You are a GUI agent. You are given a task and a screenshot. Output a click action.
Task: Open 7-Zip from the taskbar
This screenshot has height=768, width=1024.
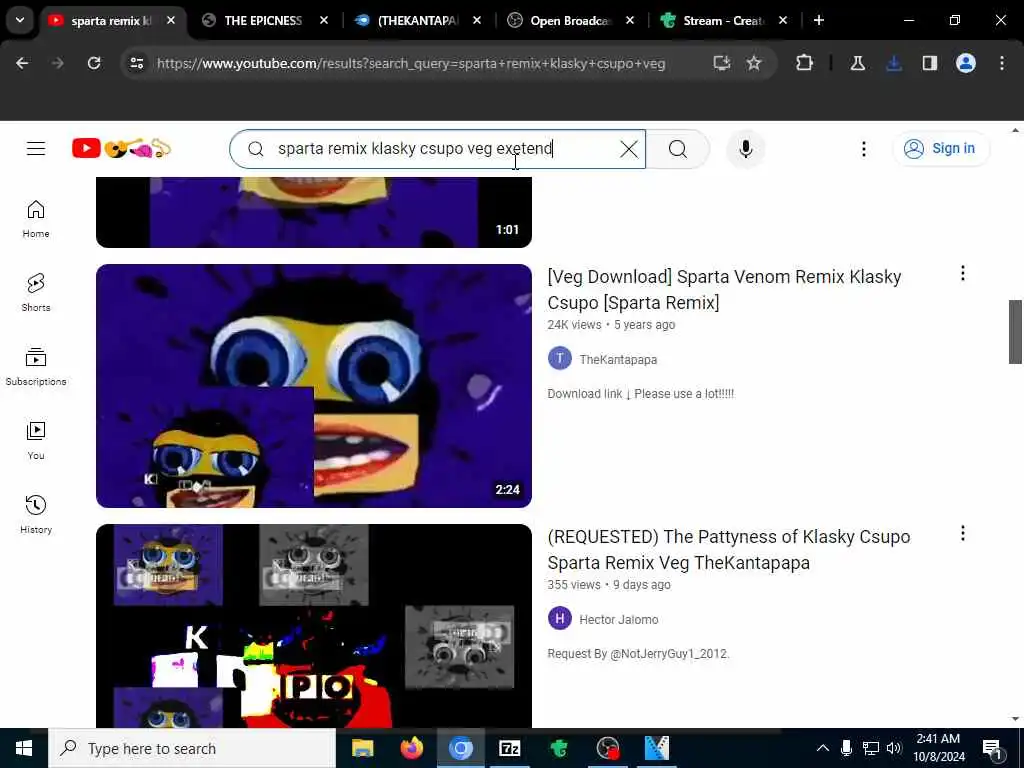click(x=509, y=748)
